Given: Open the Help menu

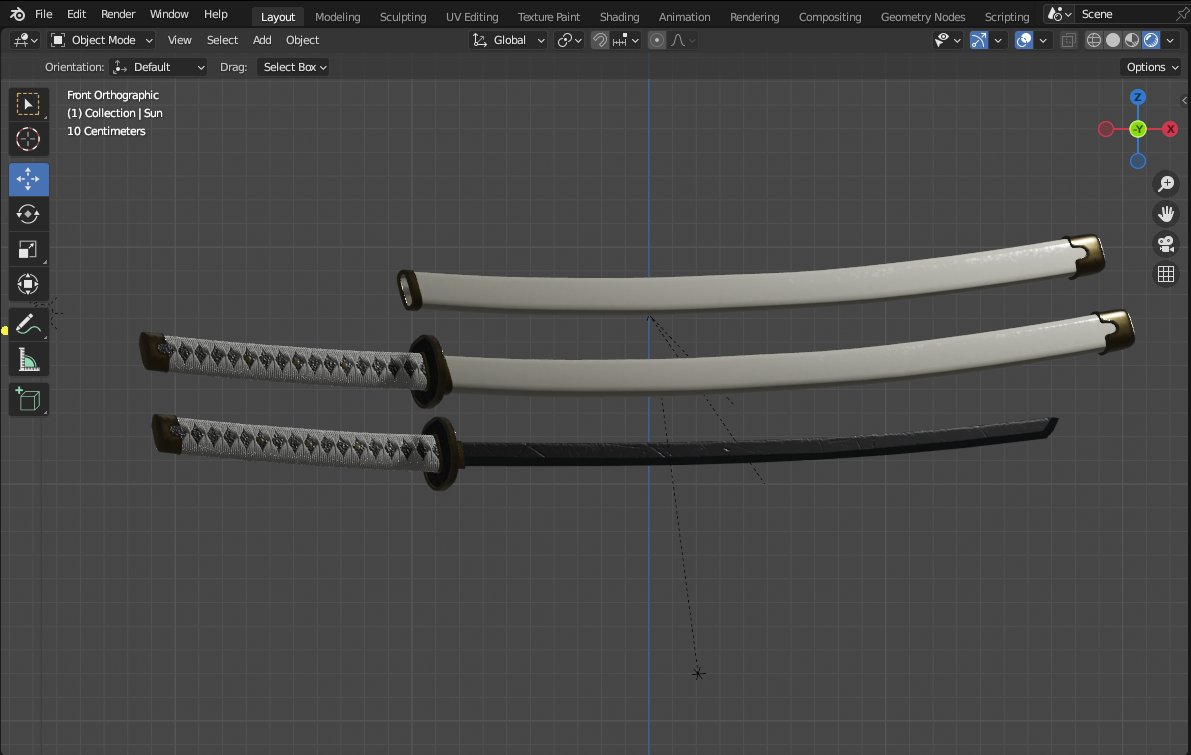Looking at the screenshot, I should (x=216, y=14).
